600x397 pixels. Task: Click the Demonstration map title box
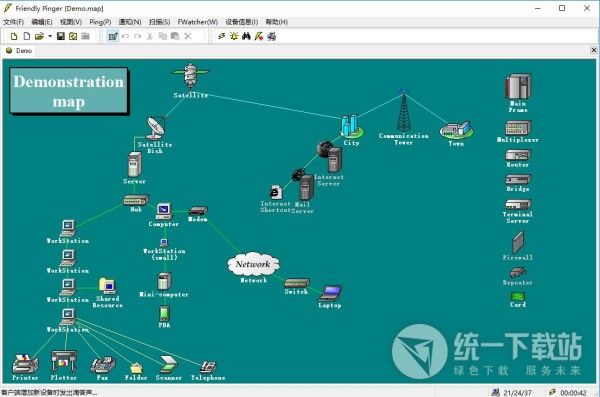[69, 91]
